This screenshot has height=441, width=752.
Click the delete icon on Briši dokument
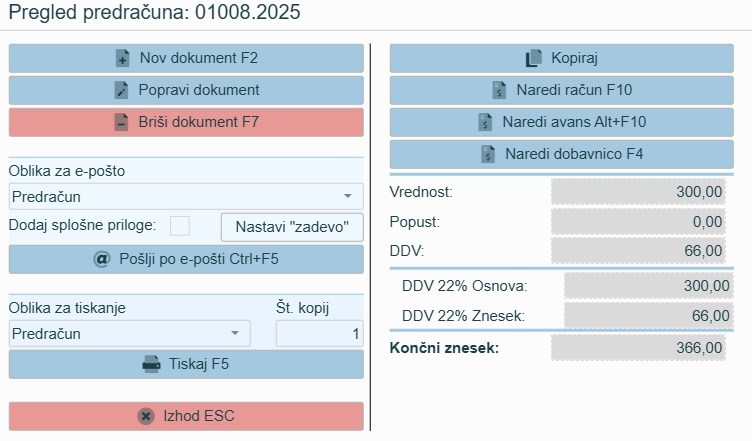pos(121,123)
